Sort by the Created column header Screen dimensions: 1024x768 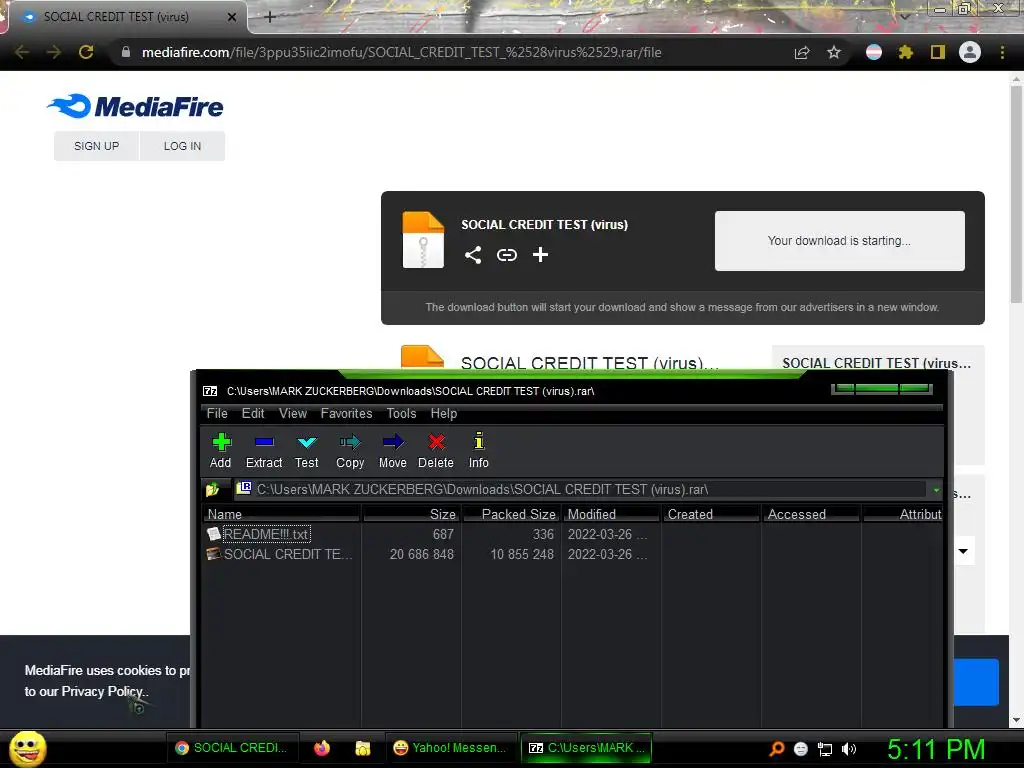click(x=711, y=514)
